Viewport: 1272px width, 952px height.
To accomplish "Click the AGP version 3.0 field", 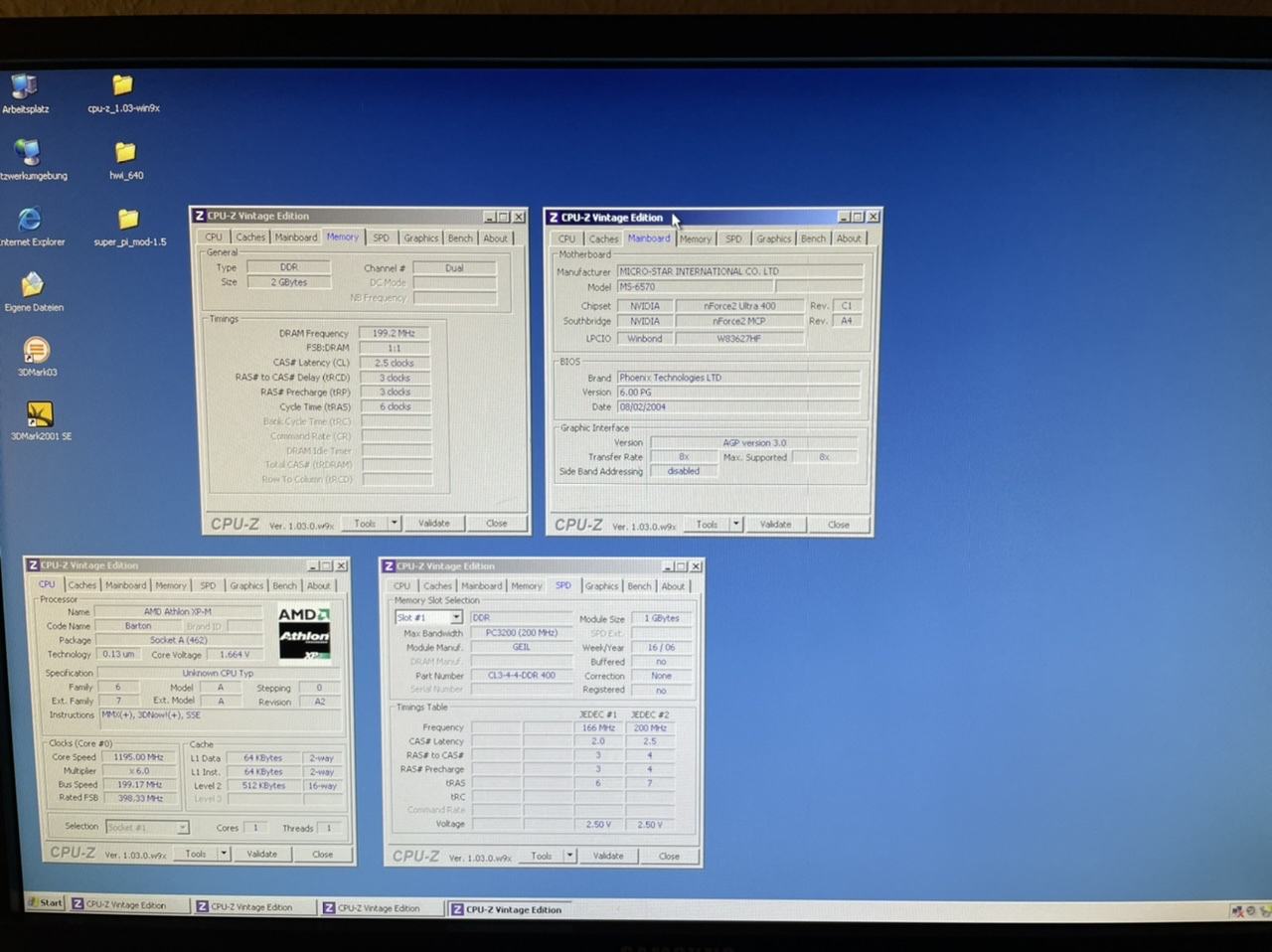I will click(754, 443).
